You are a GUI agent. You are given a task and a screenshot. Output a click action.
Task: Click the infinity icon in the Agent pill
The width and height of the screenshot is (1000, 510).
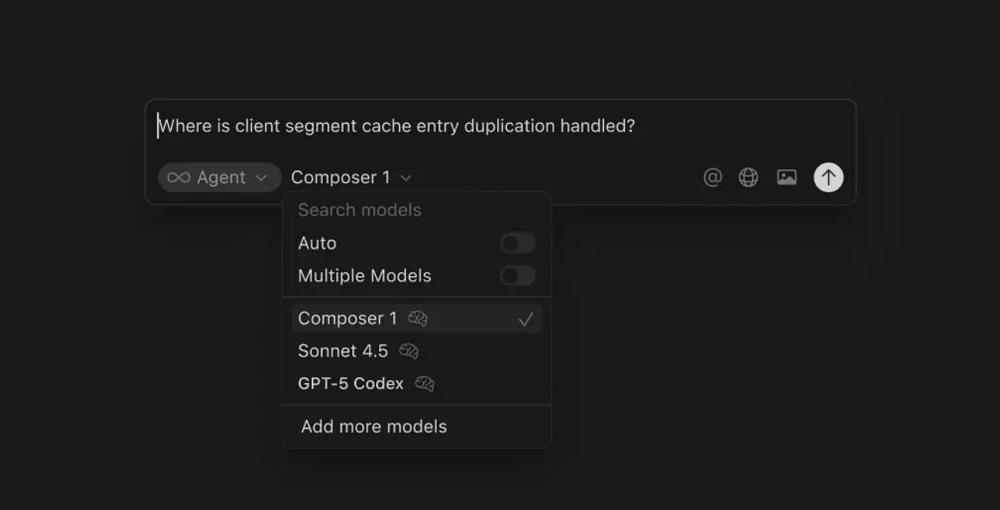(179, 177)
